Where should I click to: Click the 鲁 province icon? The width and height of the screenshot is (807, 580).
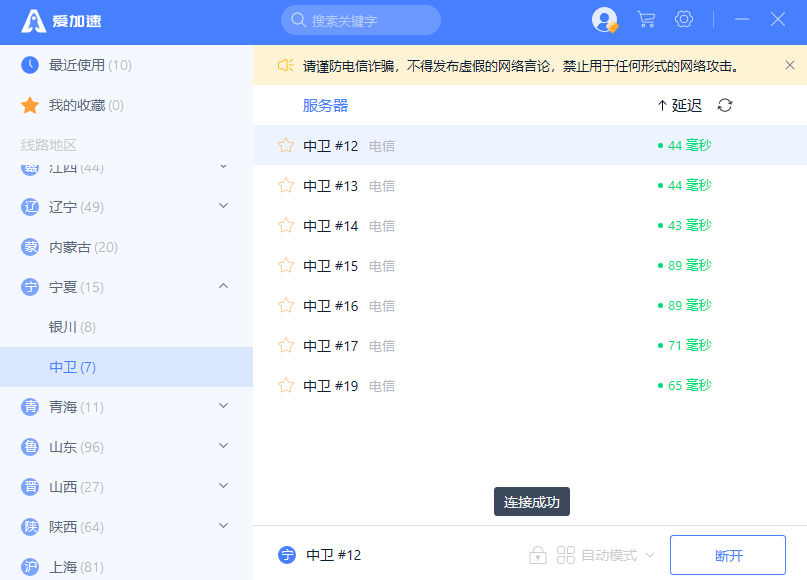point(30,447)
